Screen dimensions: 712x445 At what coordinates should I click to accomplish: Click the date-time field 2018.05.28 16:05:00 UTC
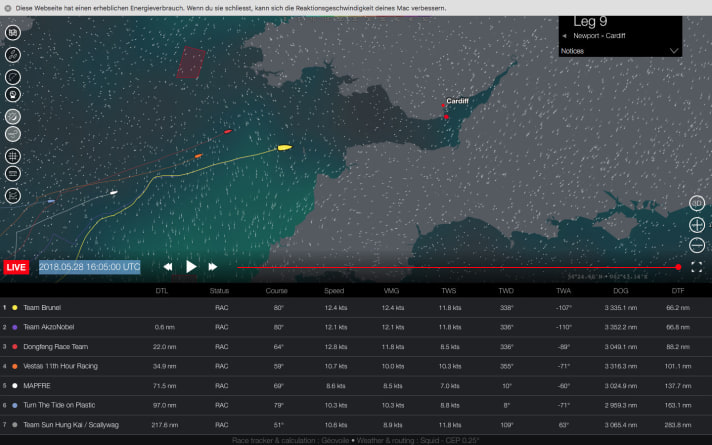pyautogui.click(x=89, y=267)
